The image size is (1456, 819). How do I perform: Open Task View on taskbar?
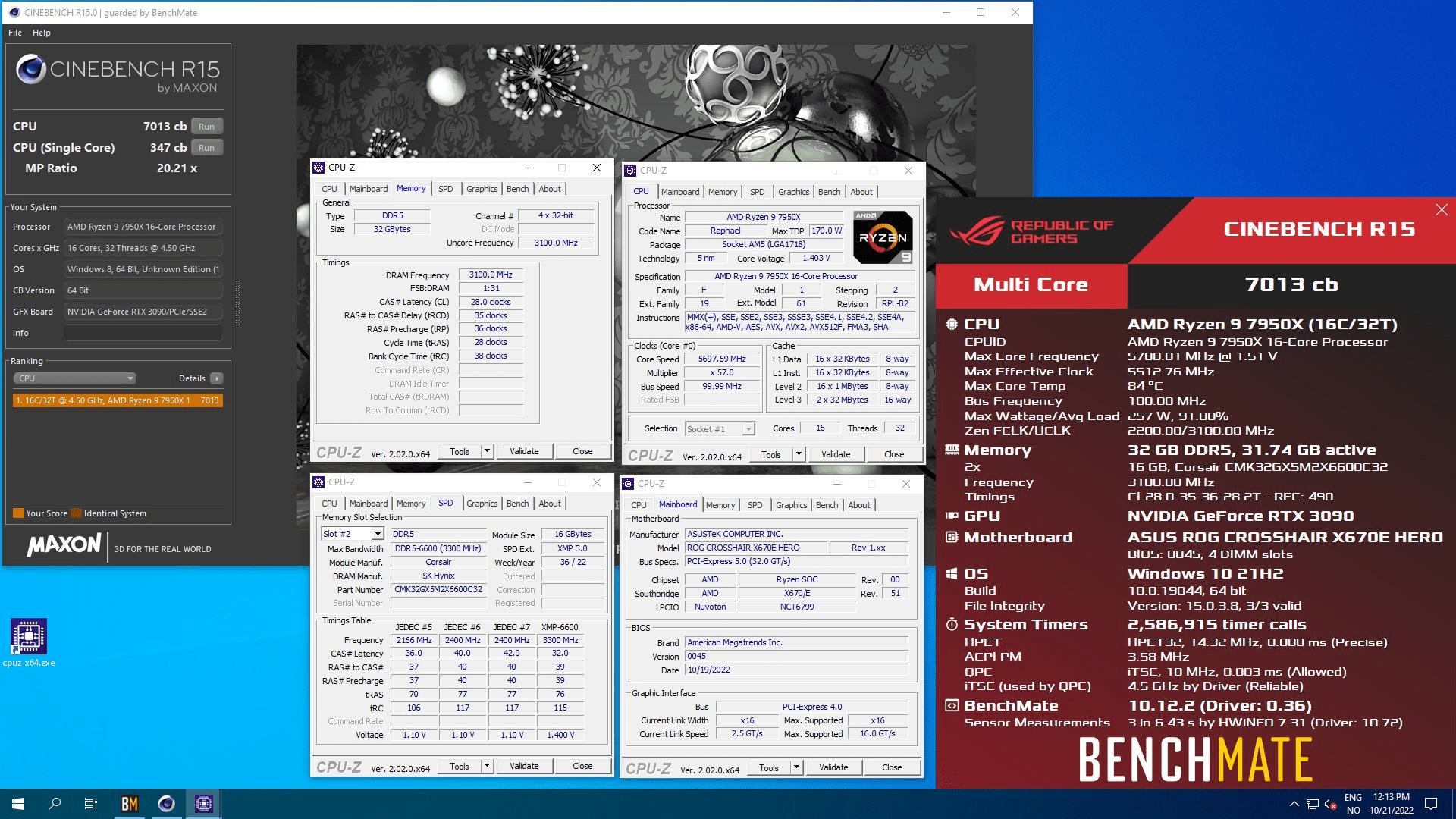pos(91,804)
